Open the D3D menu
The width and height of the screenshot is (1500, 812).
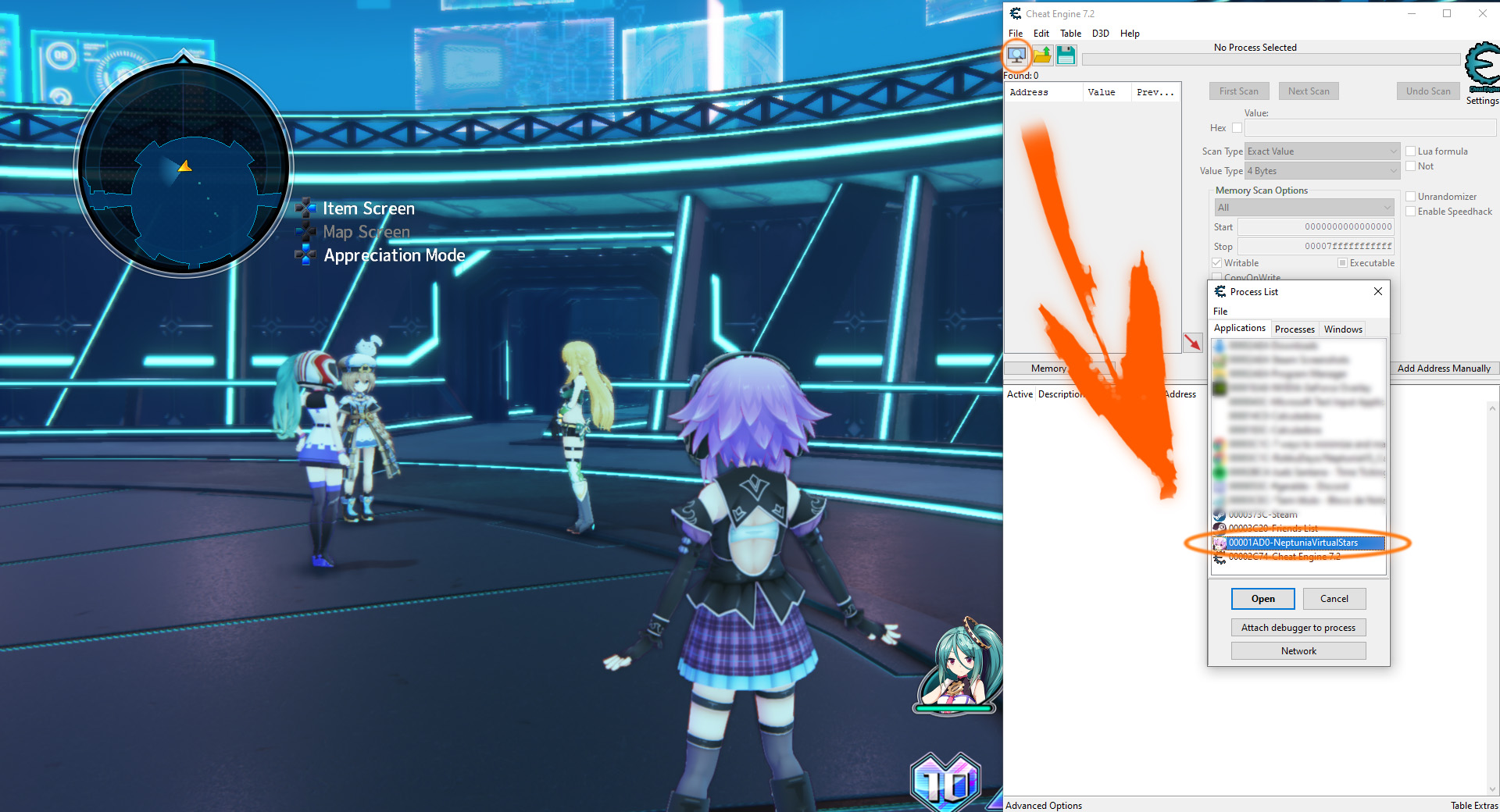click(1101, 34)
